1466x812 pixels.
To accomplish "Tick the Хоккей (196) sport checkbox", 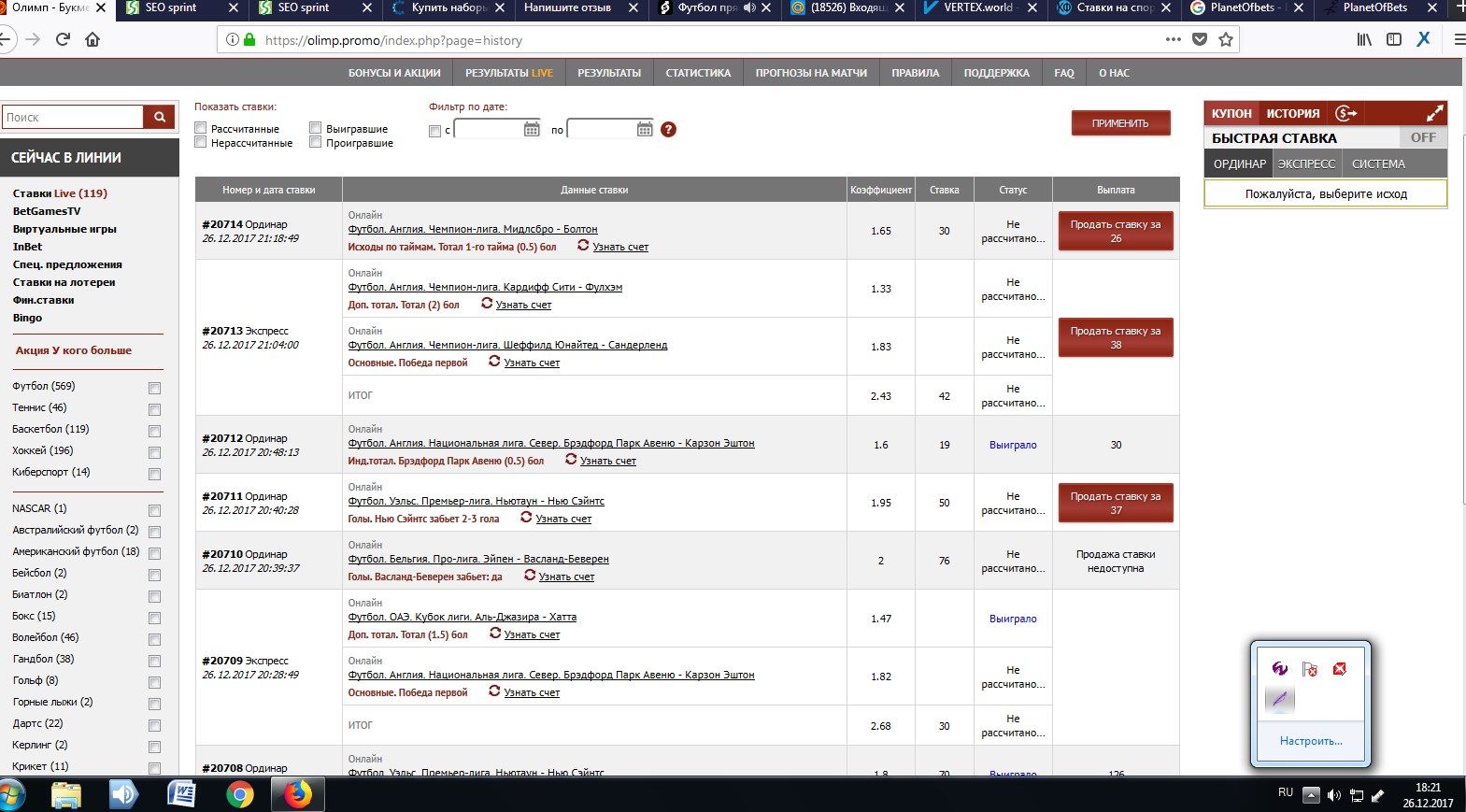I will click(155, 452).
